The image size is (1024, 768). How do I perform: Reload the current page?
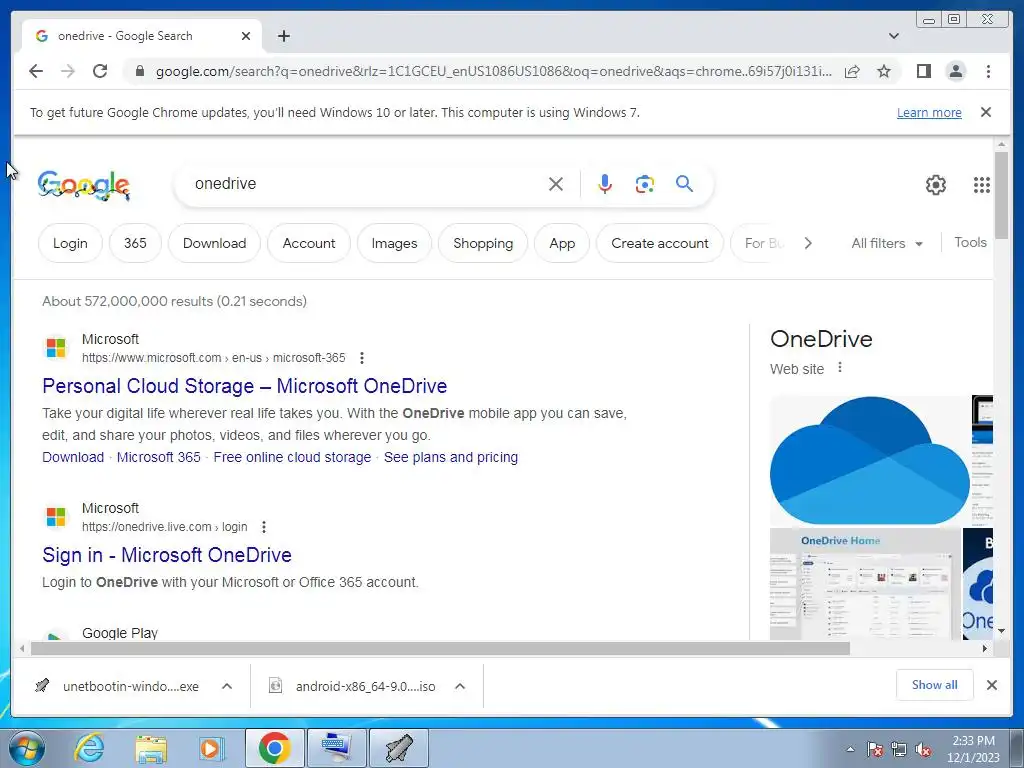point(100,71)
